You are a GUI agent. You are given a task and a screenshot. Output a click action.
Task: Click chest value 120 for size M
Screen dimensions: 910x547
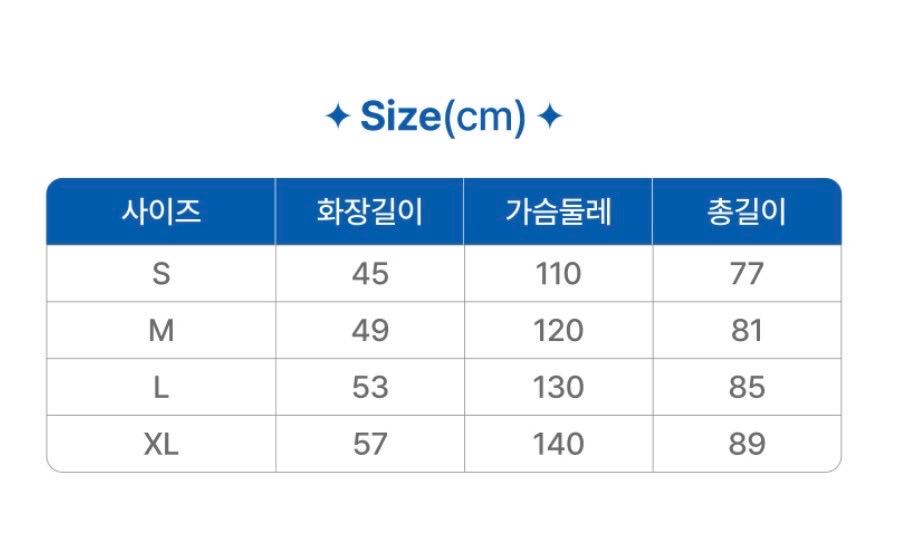tap(558, 331)
